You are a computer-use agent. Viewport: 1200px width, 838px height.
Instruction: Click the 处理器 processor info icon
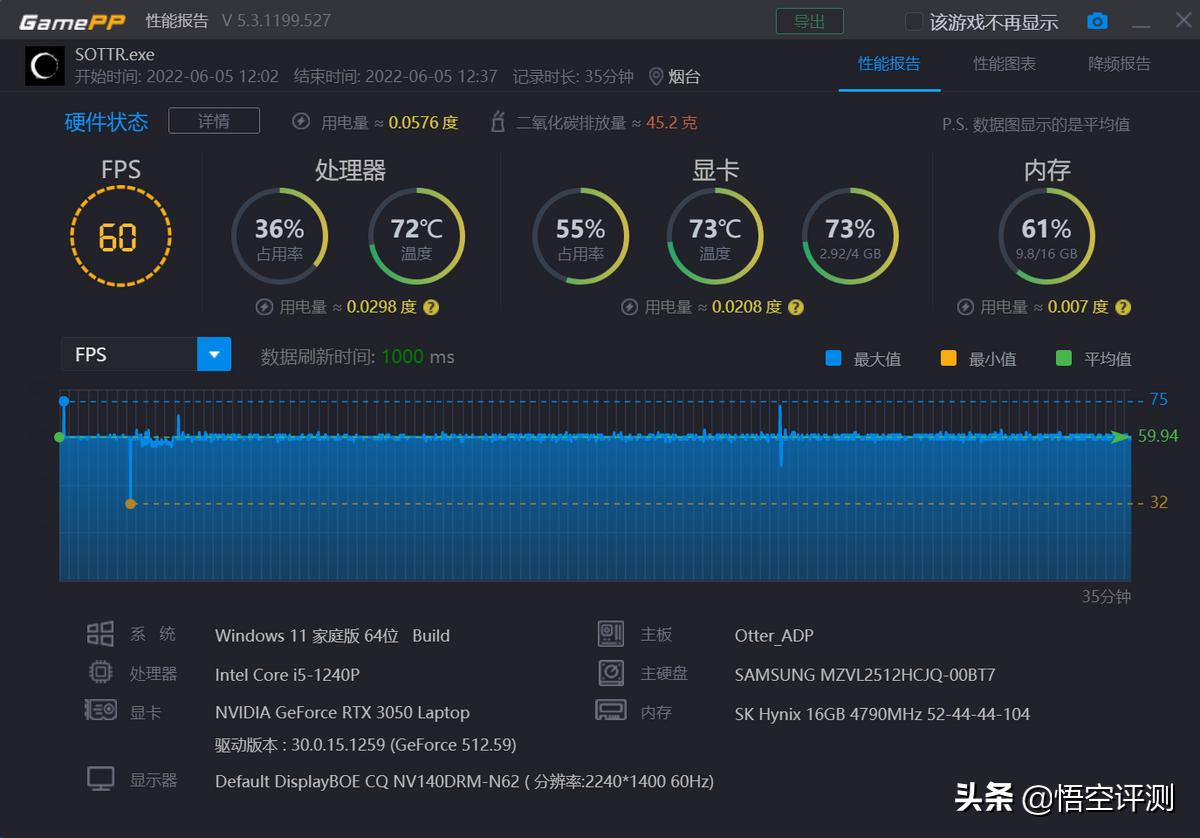coord(100,672)
